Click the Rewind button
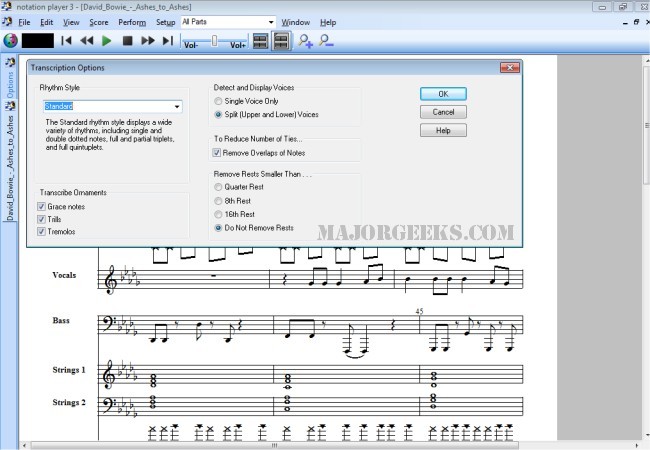Image resolution: width=650 pixels, height=450 pixels. 86,41
